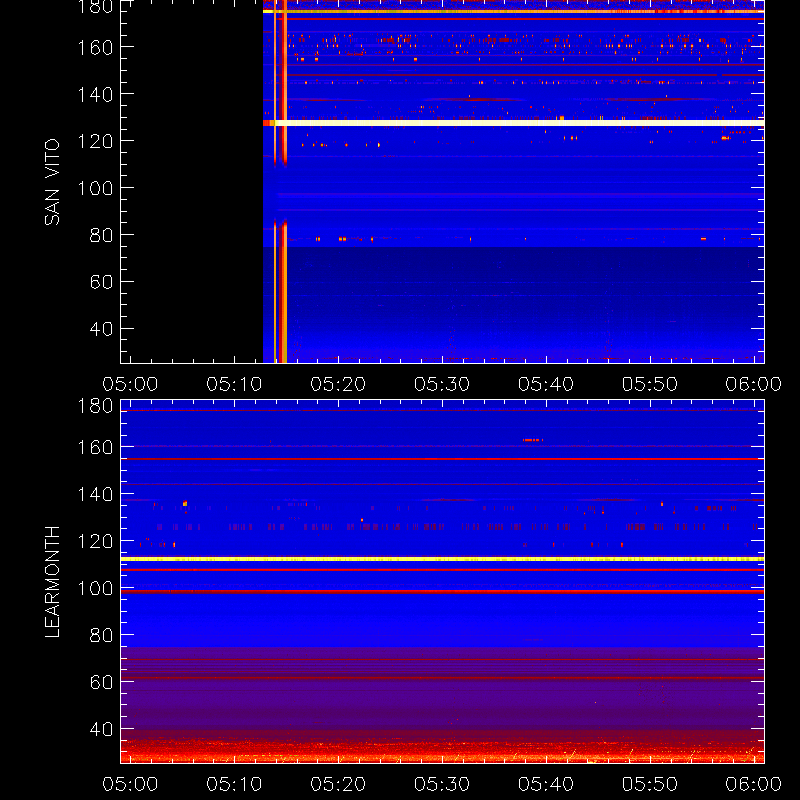Select the 60 tick label on Learmonth plot
This screenshot has height=800, width=800.
(x=102, y=682)
